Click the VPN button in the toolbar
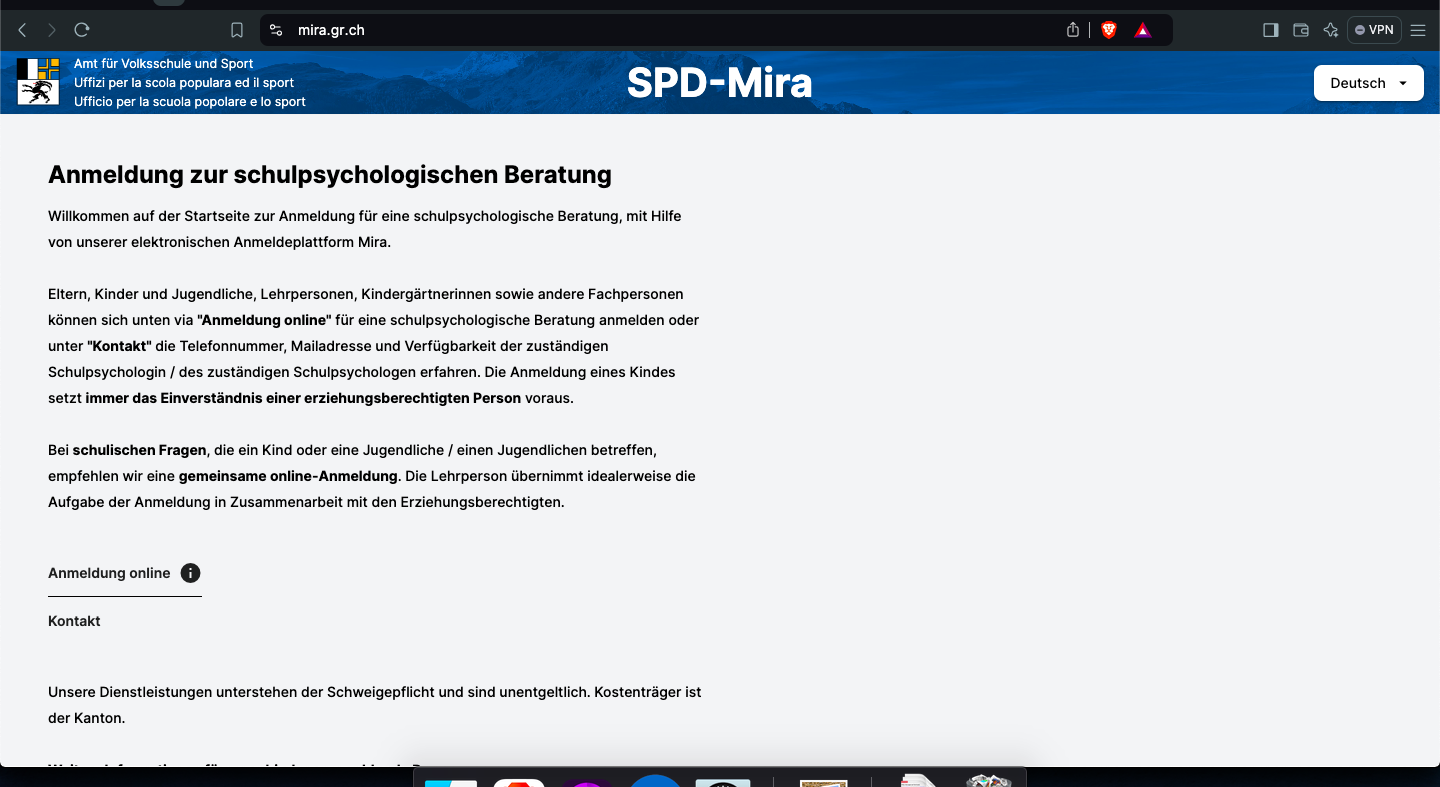The image size is (1440, 787). [1374, 30]
